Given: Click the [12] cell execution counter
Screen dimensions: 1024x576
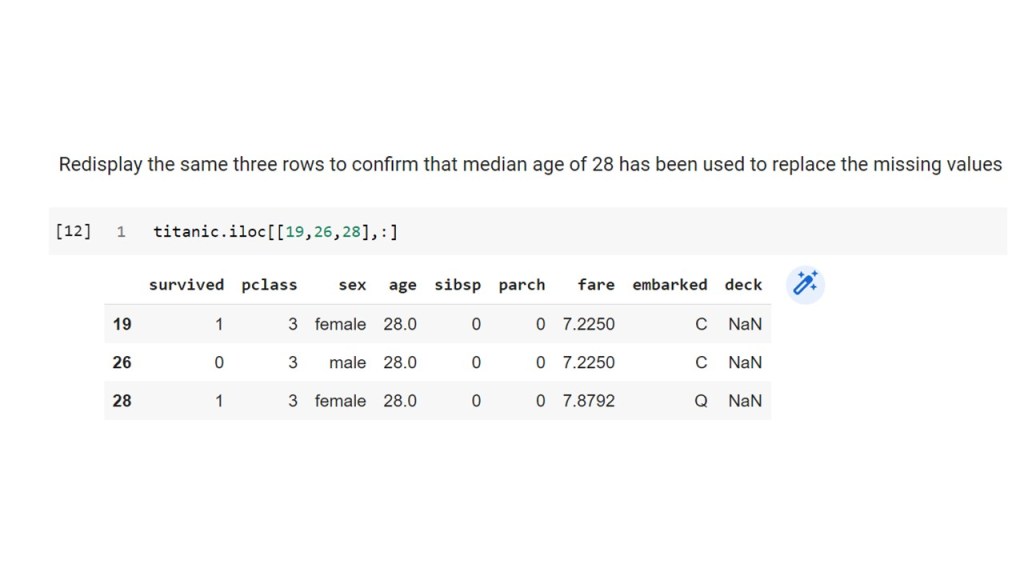Looking at the screenshot, I should tap(73, 232).
